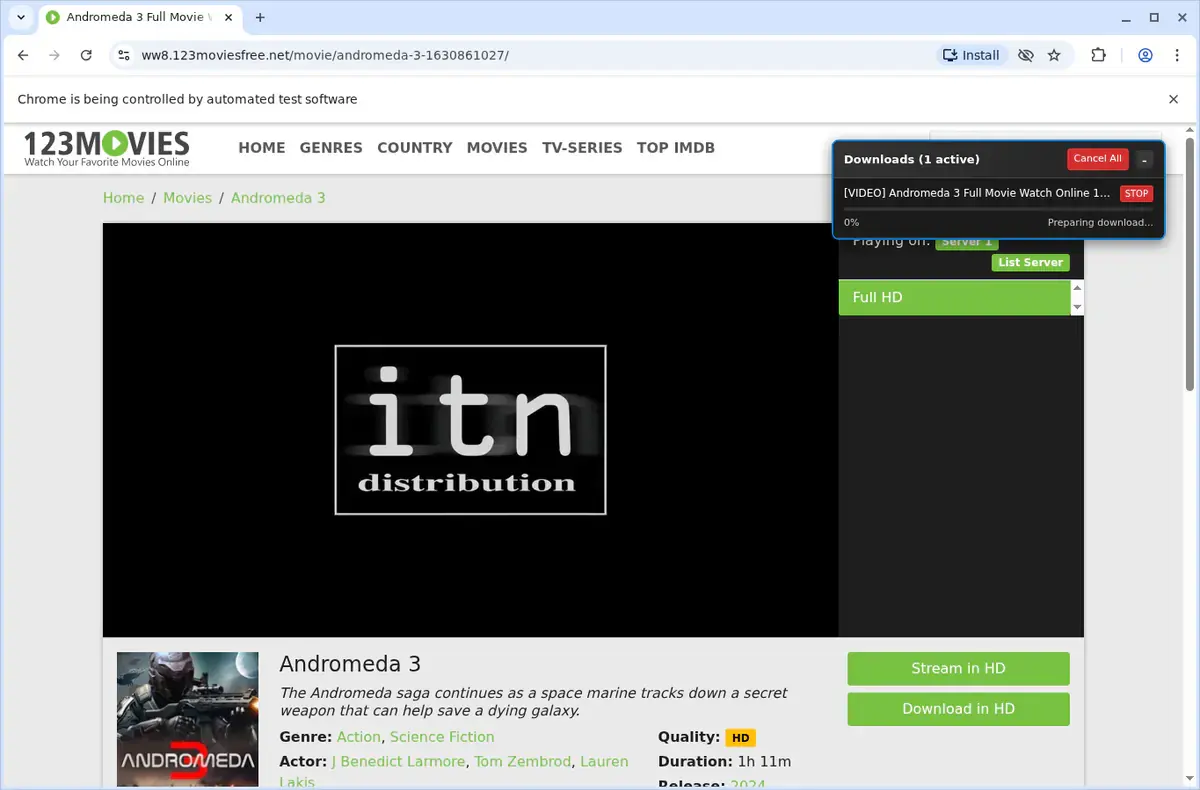Click the browser forward arrow
The height and width of the screenshot is (790, 1200).
54,55
